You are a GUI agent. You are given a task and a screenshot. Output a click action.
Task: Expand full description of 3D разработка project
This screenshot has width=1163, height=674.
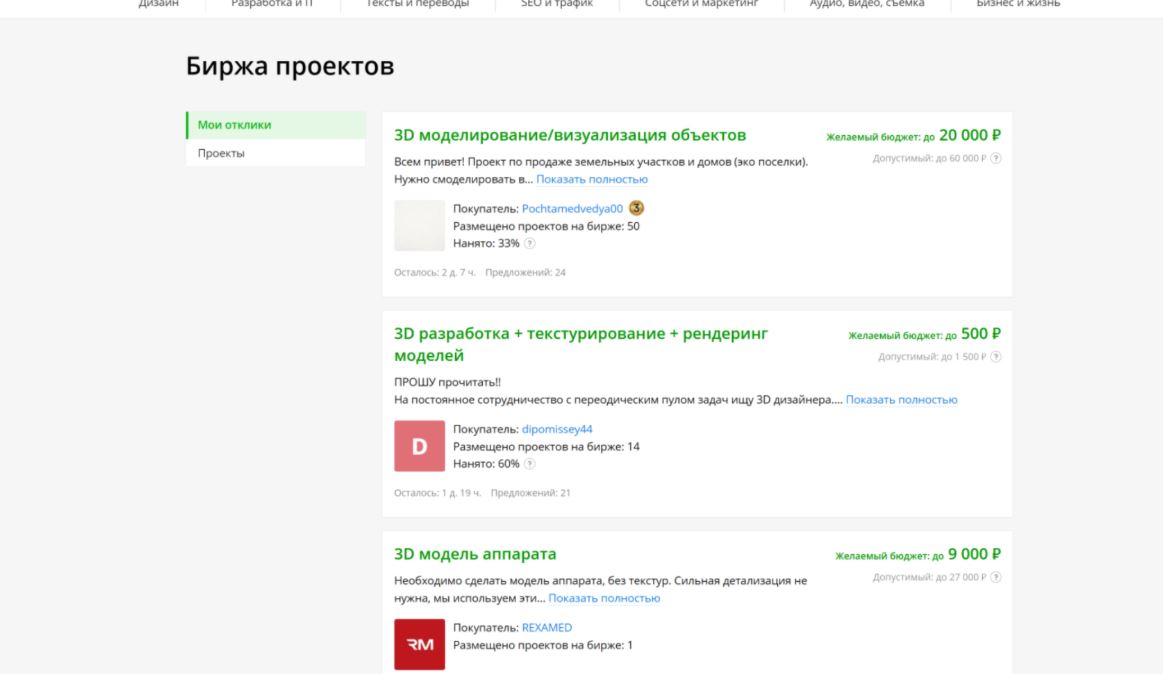[901, 400]
